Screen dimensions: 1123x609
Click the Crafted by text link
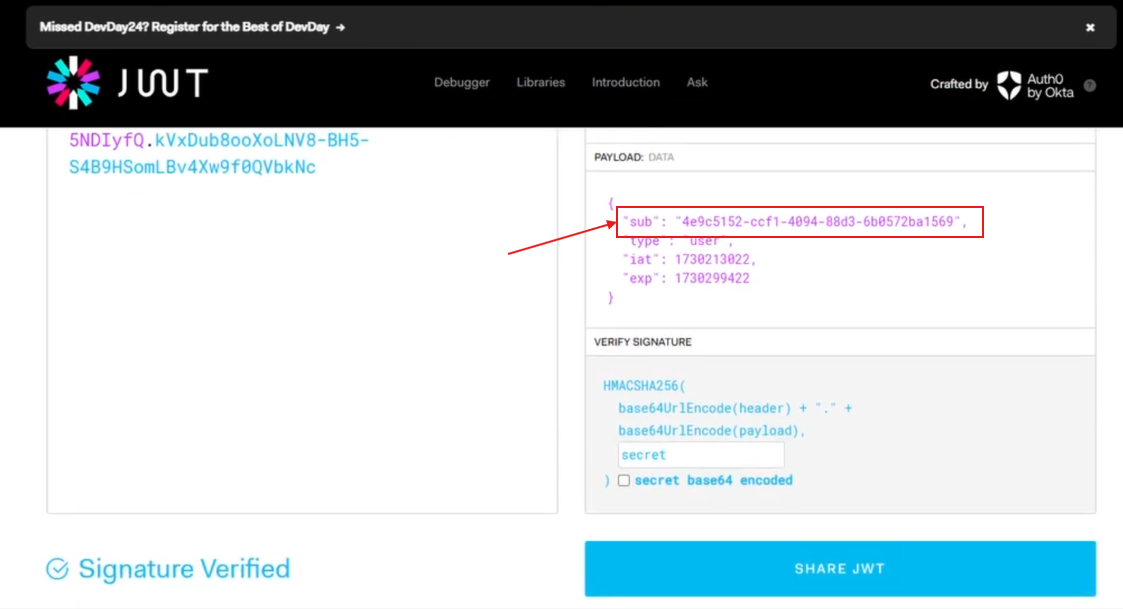pyautogui.click(x=958, y=85)
